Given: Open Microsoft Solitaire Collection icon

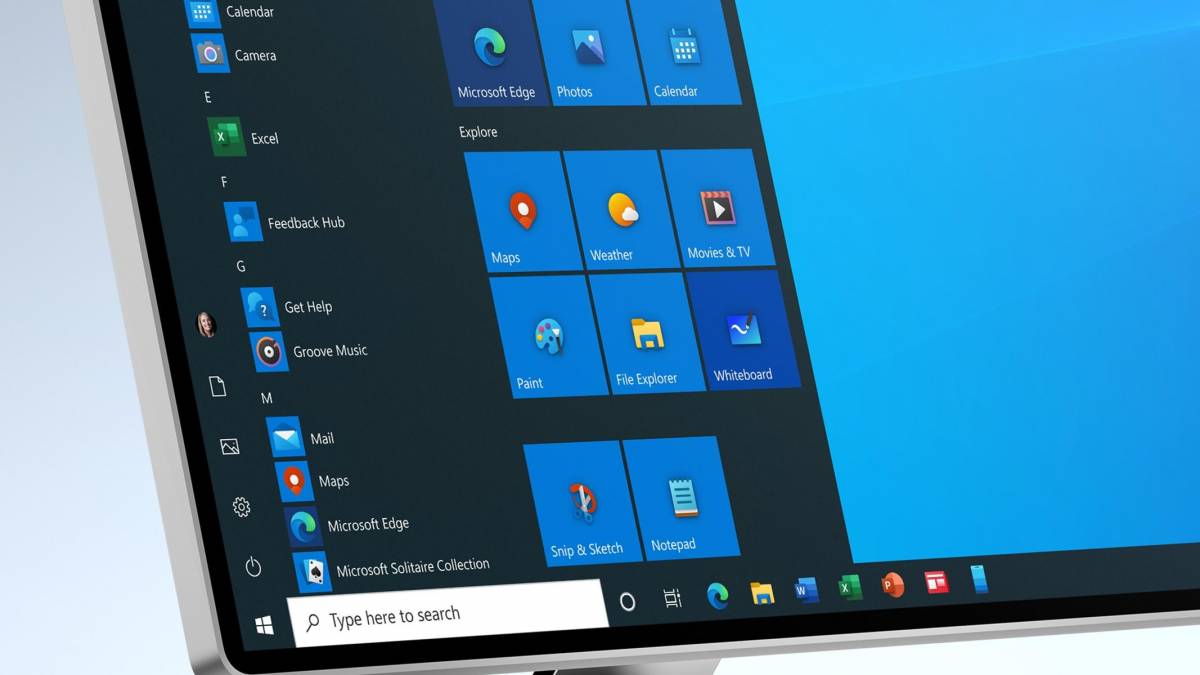Looking at the screenshot, I should click(x=312, y=571).
